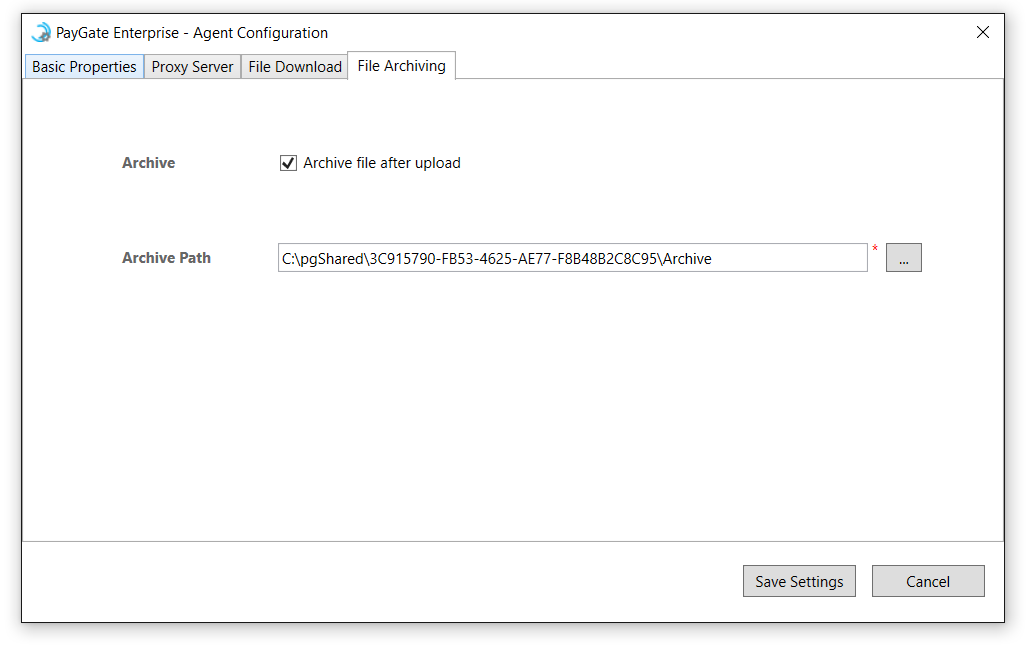
Task: Focus the Archive Path text field
Action: tap(572, 257)
